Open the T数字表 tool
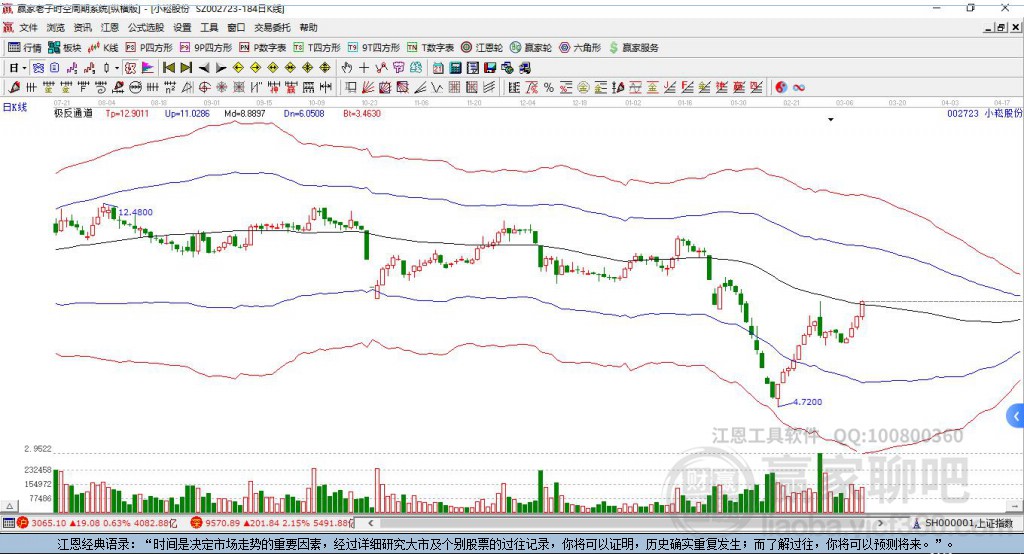 tap(430, 48)
